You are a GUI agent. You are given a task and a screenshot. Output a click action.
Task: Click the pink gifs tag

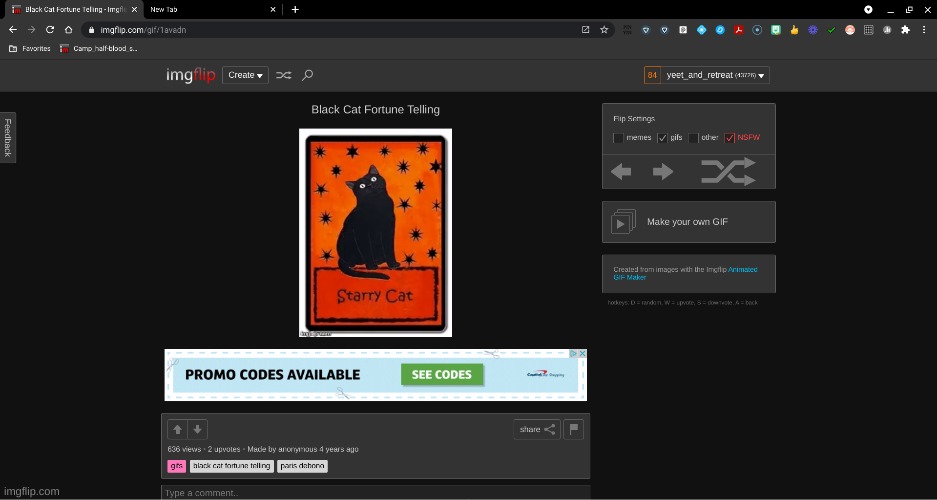176,466
